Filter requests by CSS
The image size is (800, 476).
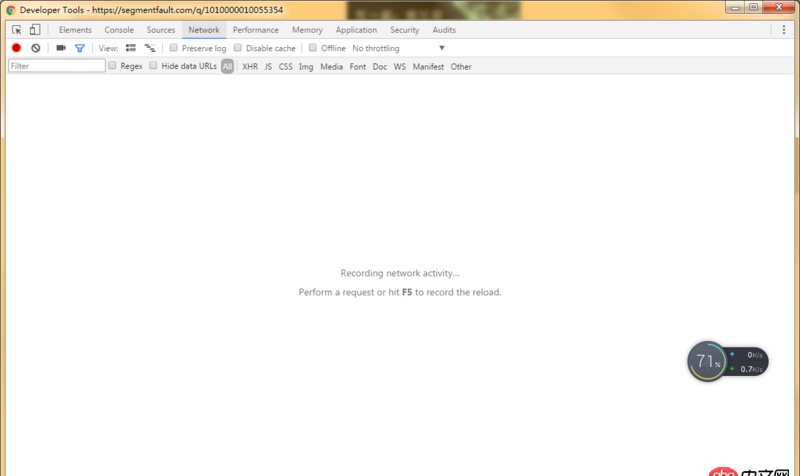[x=286, y=66]
